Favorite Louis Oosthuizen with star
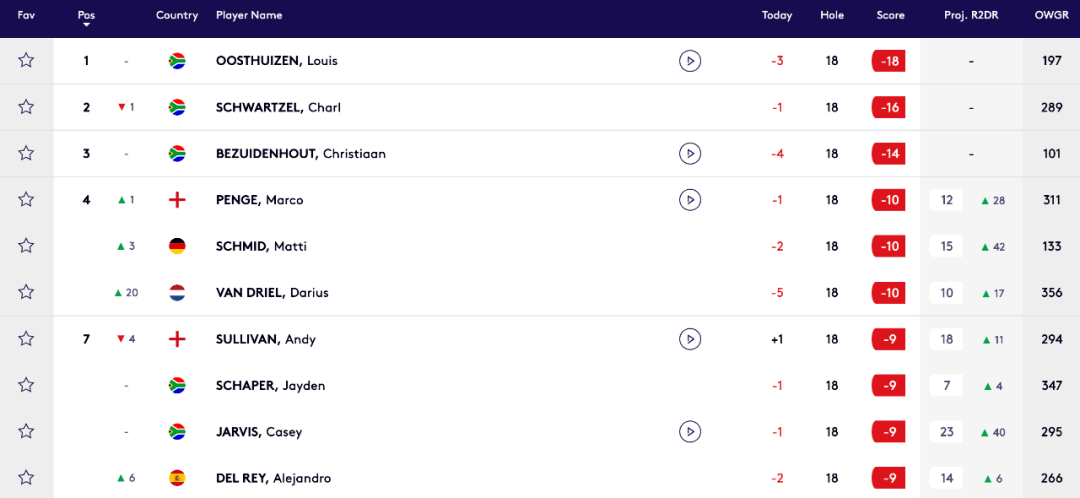The height and width of the screenshot is (498, 1080). [26, 61]
